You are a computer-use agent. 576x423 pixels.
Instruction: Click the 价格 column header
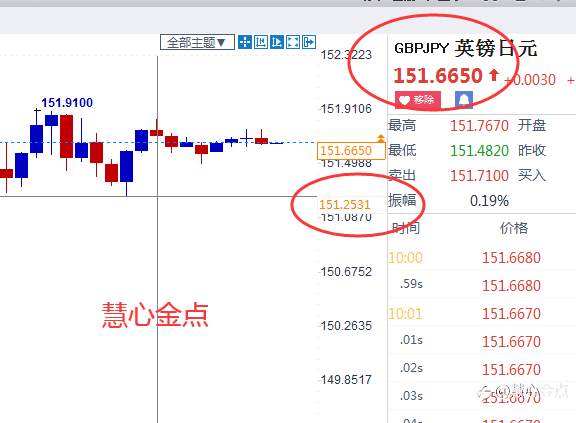coord(514,228)
